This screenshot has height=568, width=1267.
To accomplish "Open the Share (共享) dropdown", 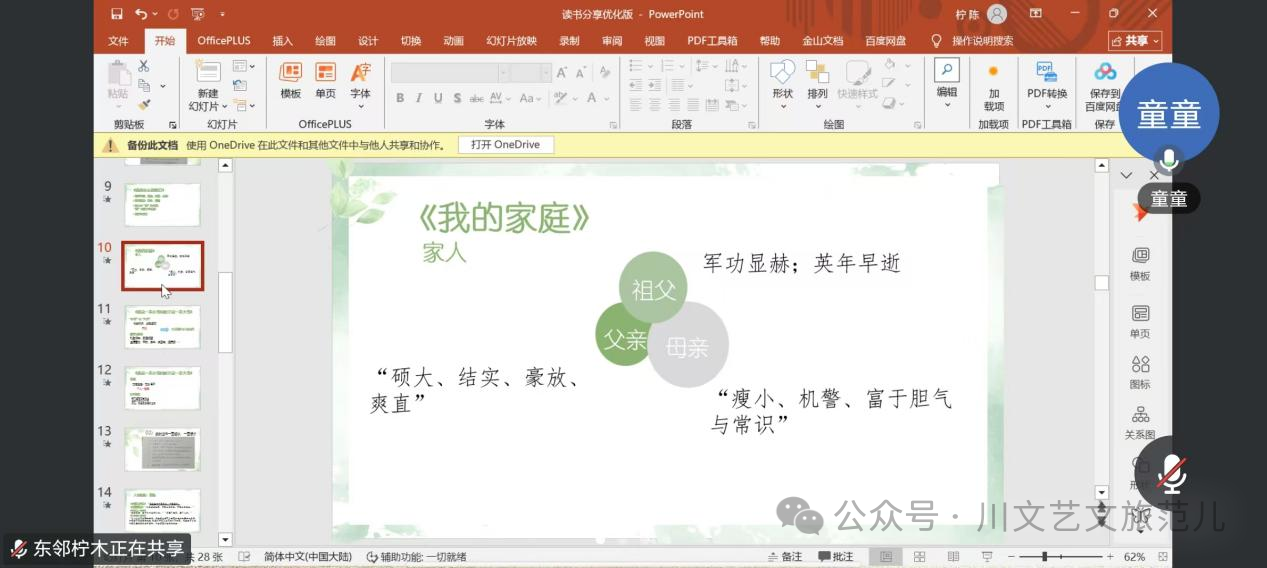I will point(1135,41).
